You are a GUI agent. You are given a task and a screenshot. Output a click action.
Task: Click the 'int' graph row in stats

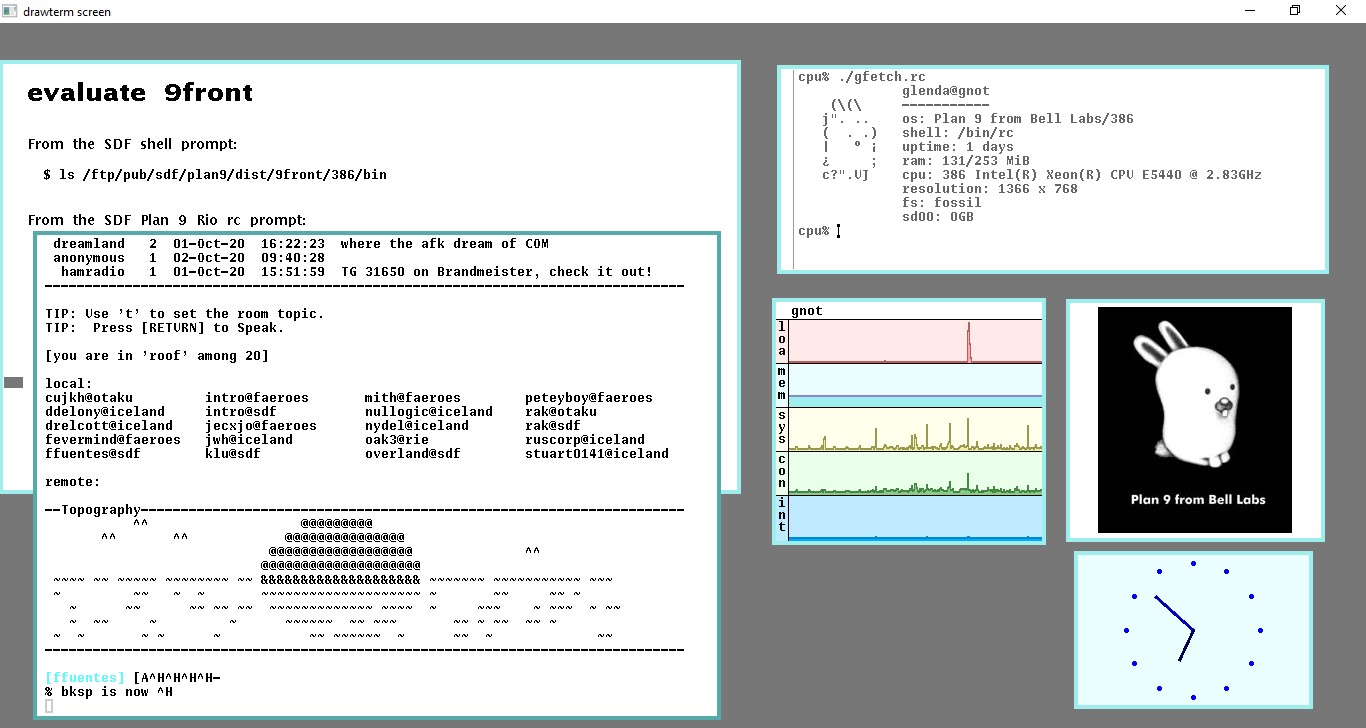[x=915, y=518]
